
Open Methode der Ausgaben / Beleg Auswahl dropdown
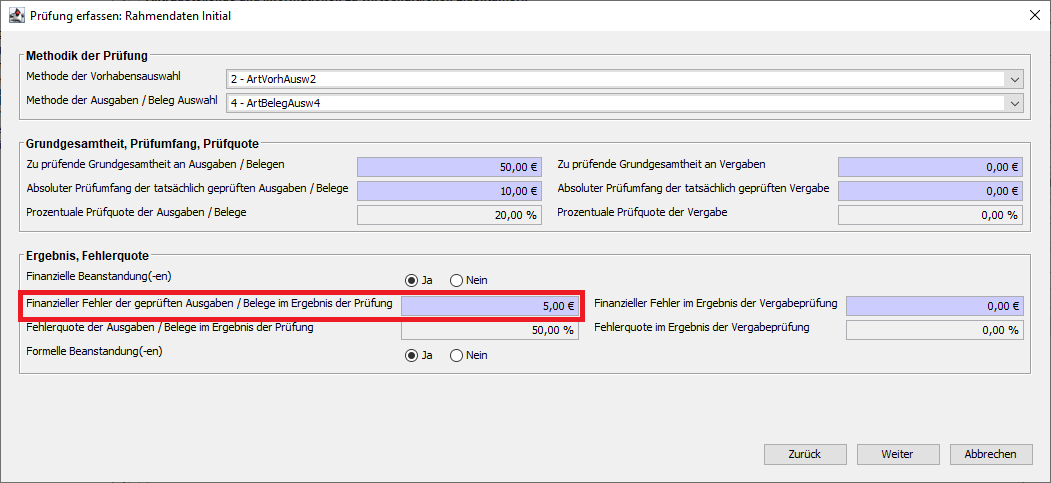pyautogui.click(x=1013, y=103)
